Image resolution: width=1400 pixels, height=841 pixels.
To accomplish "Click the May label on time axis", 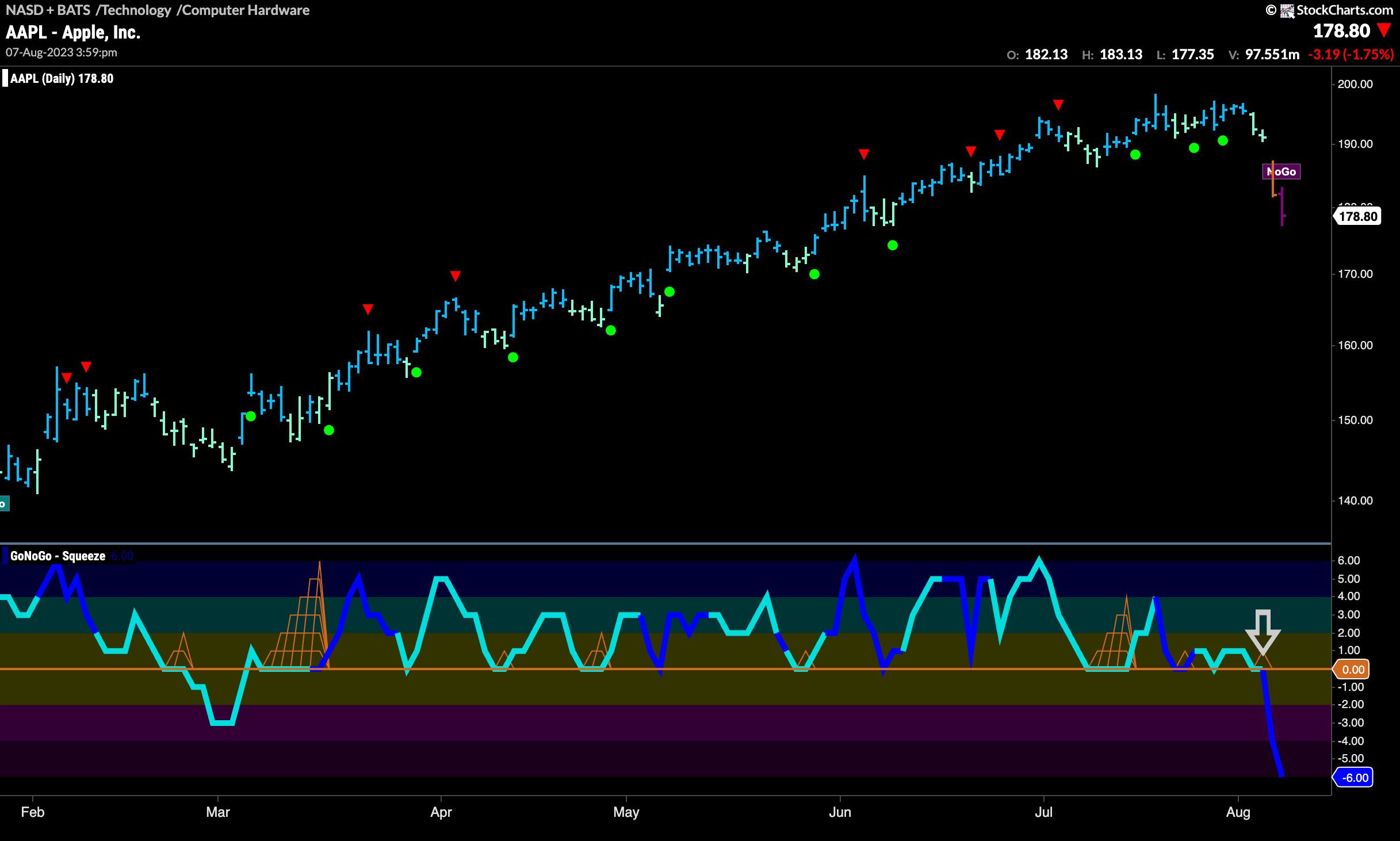I will click(x=626, y=812).
